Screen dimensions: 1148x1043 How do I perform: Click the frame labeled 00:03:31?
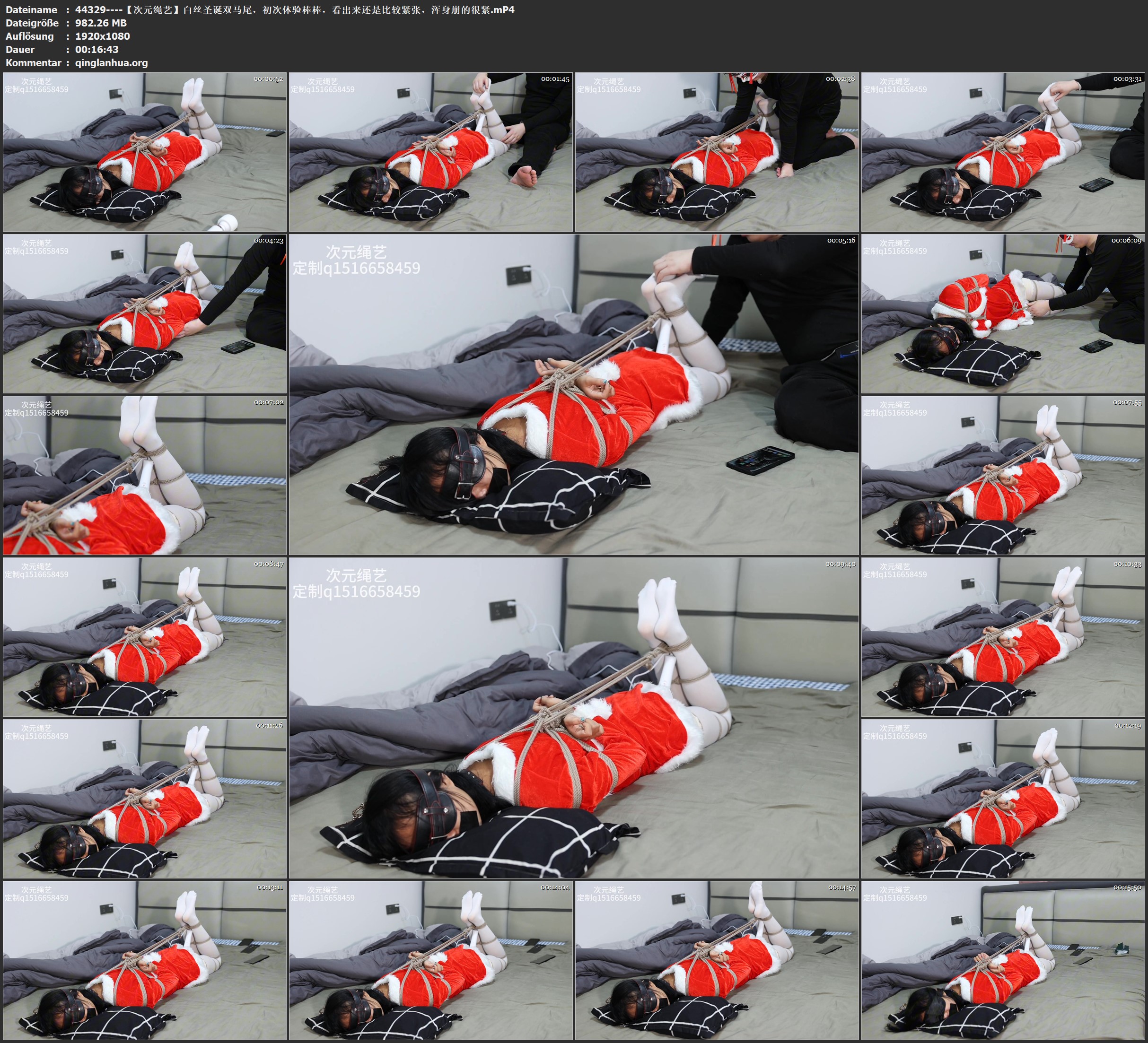pos(1003,151)
